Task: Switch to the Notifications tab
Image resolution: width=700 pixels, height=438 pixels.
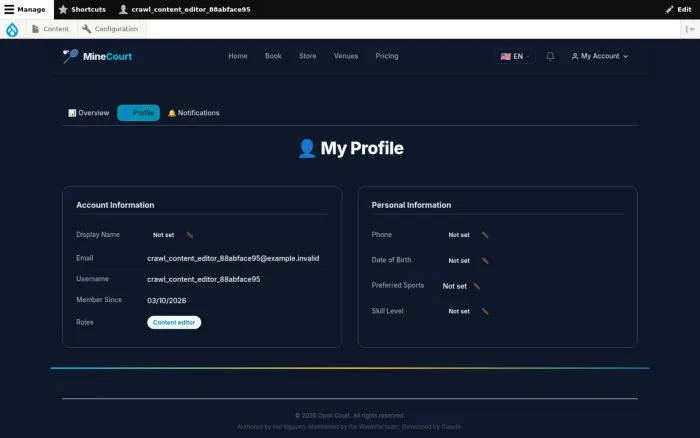Action: [194, 113]
